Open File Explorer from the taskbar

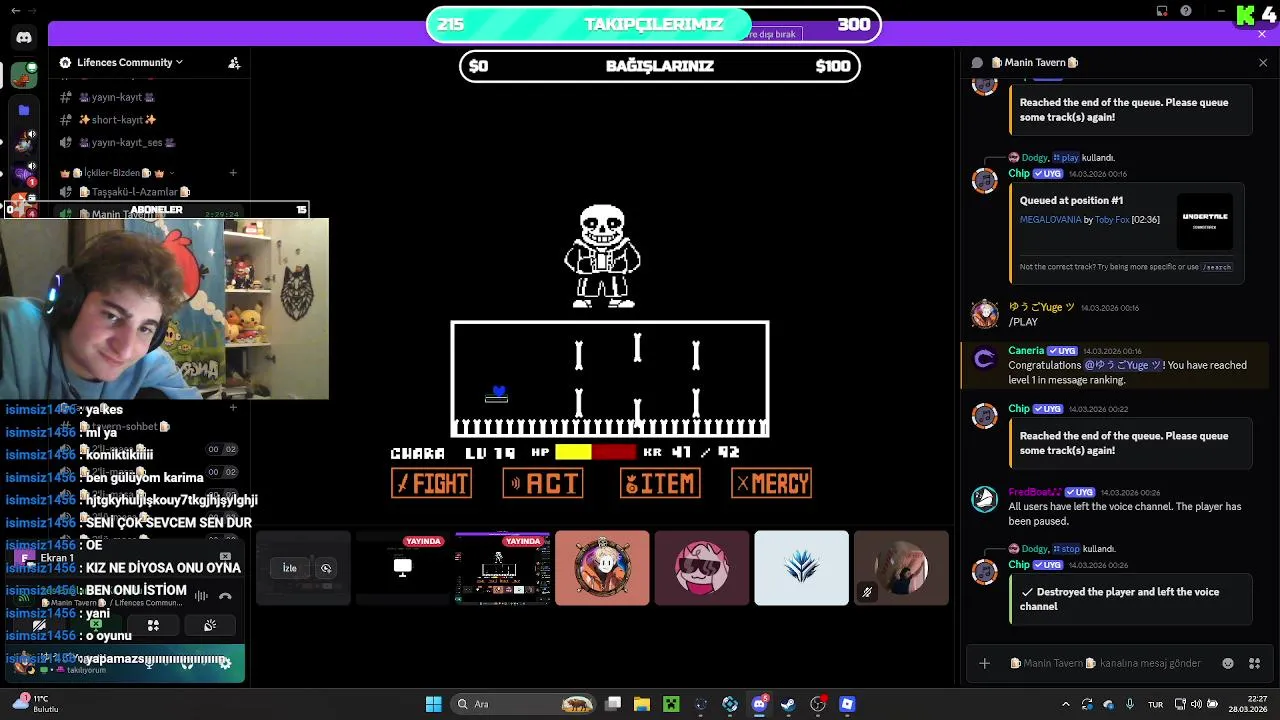click(642, 704)
